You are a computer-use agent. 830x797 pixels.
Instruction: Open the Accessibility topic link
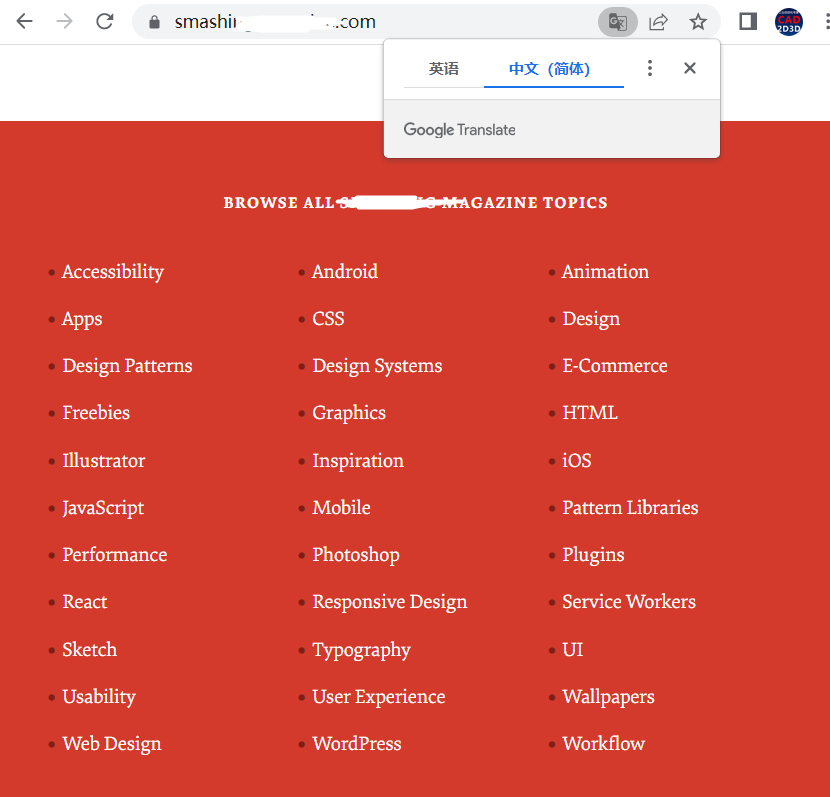113,272
